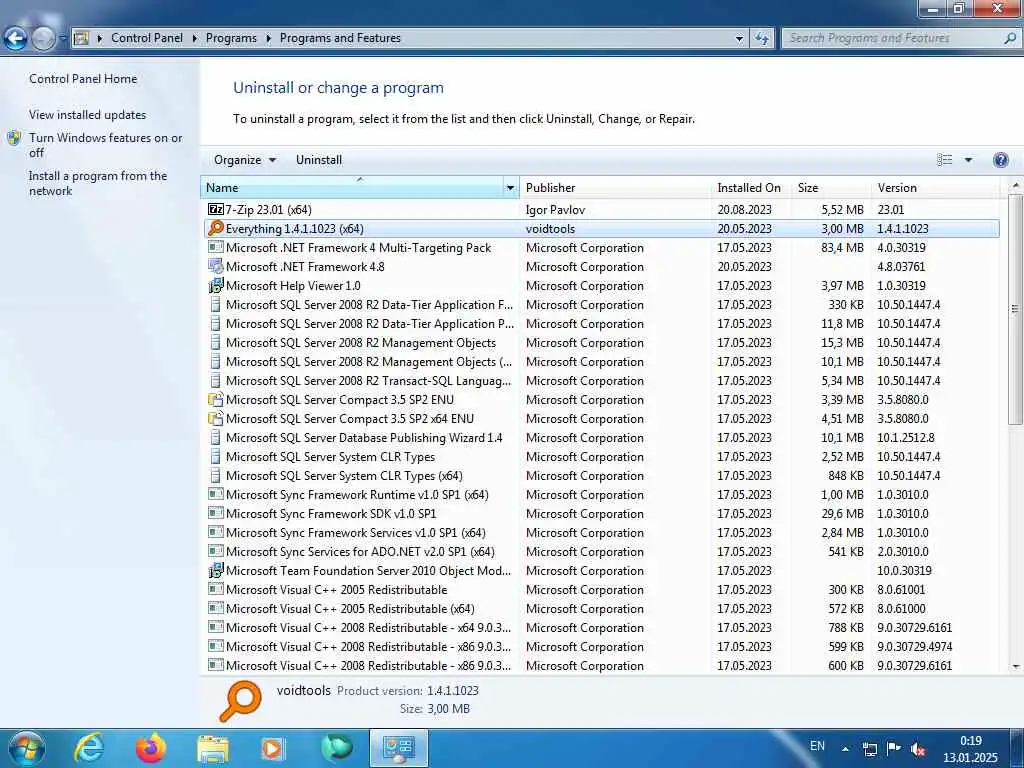The image size is (1024, 768).
Task: Click the Control Panel icon in address bar
Action: pos(81,39)
